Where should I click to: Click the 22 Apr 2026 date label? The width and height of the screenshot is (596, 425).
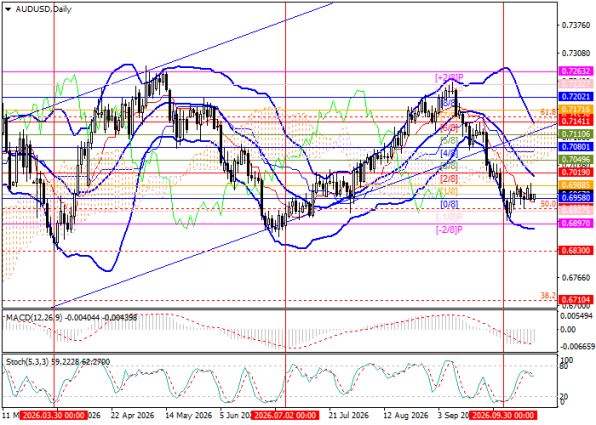coord(132,415)
